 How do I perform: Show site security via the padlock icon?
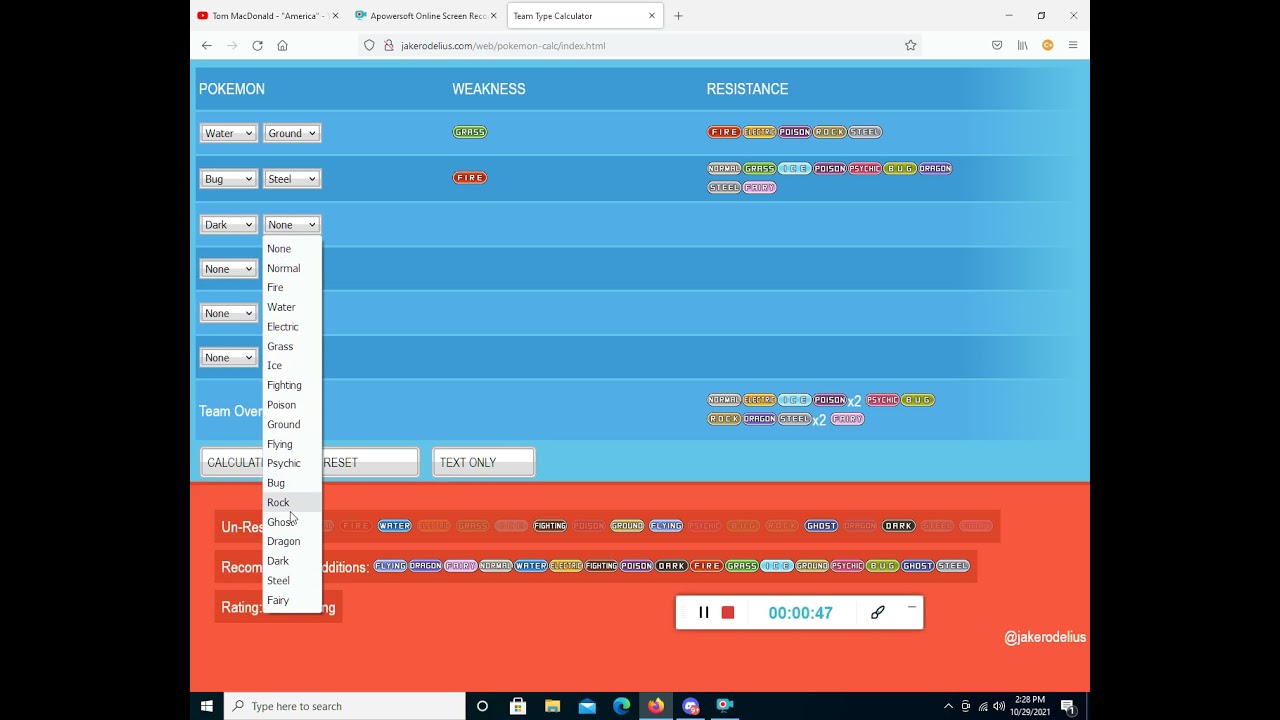(x=389, y=45)
